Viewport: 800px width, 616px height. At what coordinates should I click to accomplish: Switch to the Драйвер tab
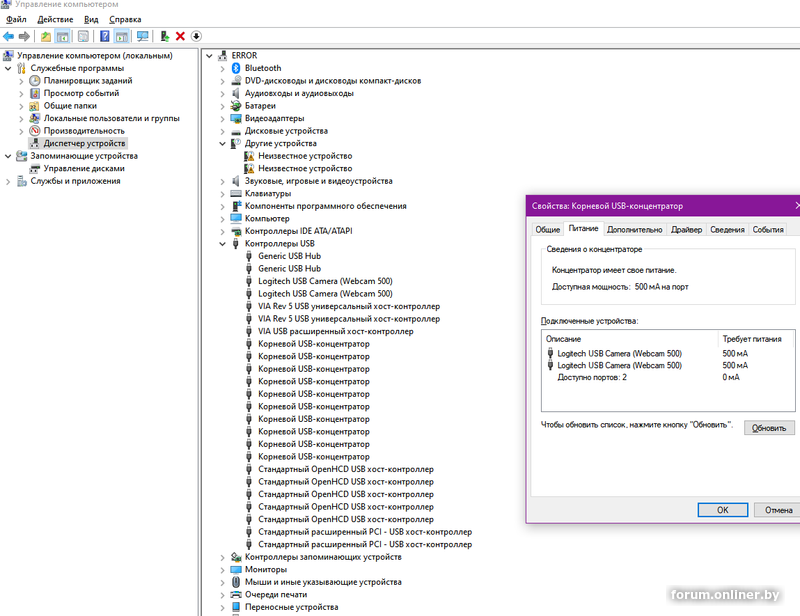[x=686, y=230]
